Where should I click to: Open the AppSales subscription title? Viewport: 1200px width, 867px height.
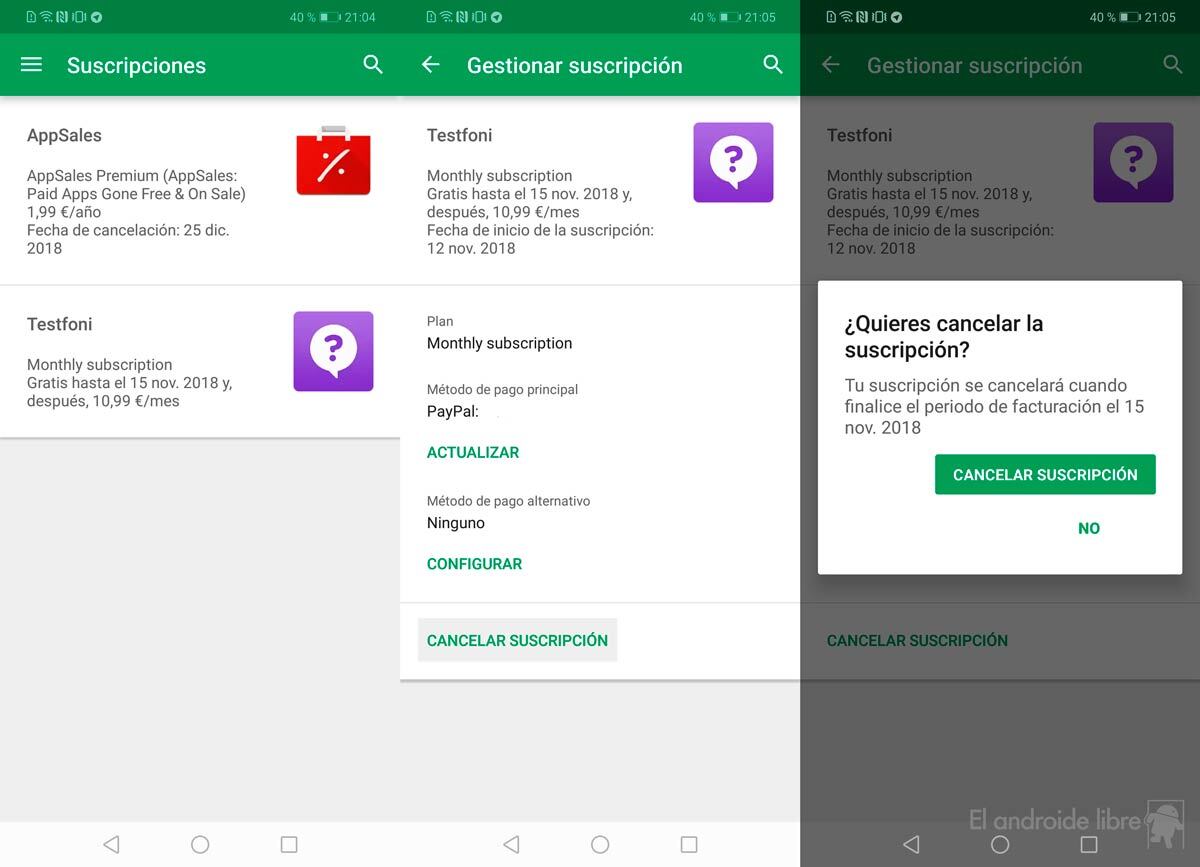pos(64,135)
